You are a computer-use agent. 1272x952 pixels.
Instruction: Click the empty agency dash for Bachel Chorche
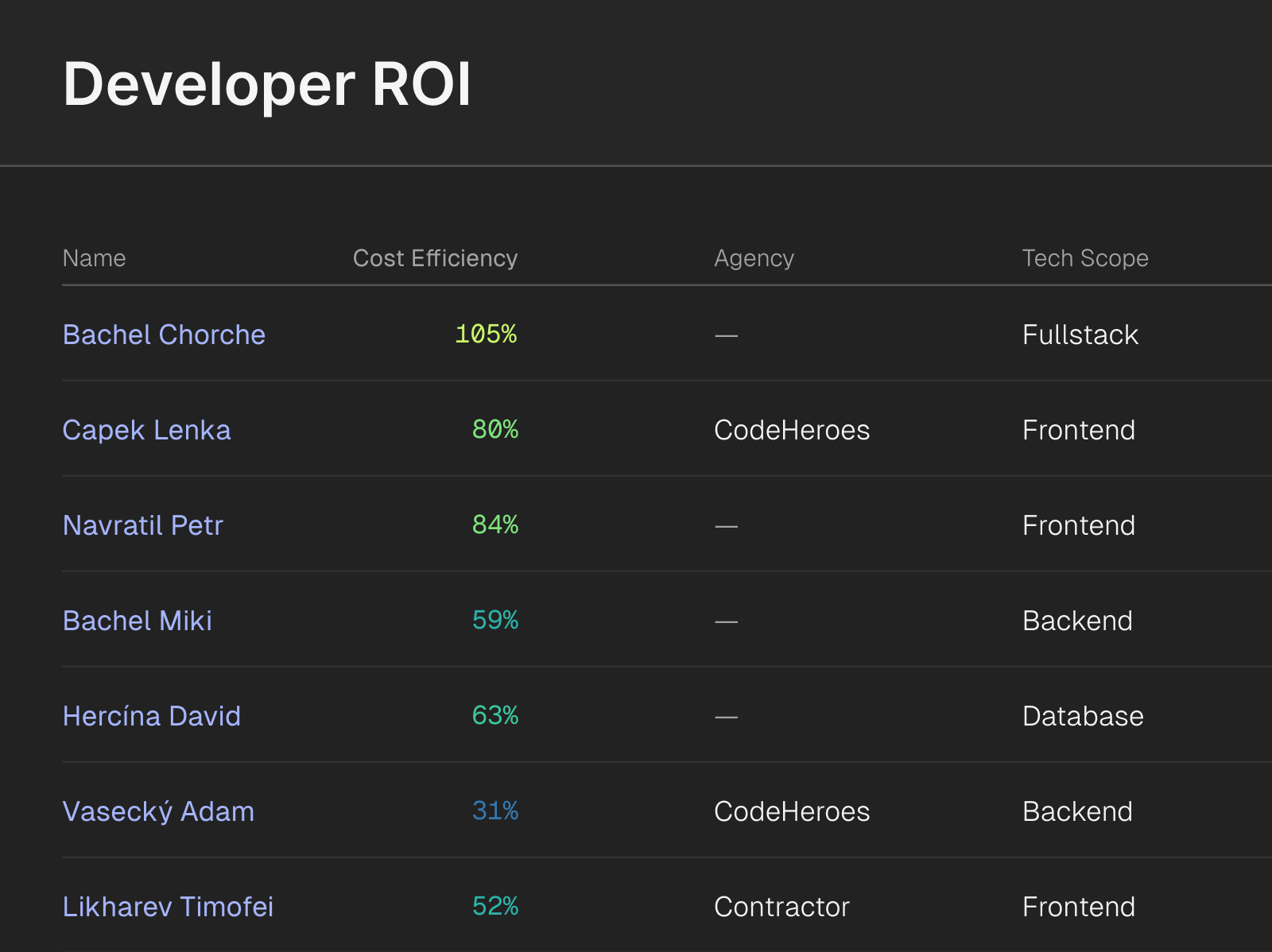pyautogui.click(x=726, y=335)
